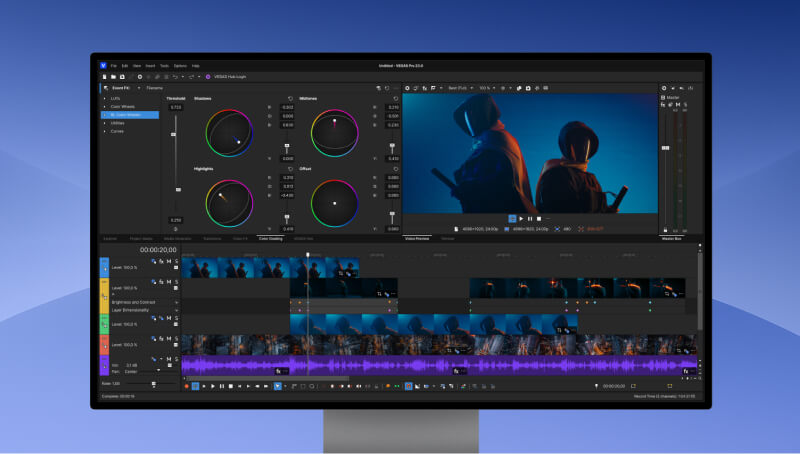
Task: Click Play in the timeline transport bar
Action: 213,387
